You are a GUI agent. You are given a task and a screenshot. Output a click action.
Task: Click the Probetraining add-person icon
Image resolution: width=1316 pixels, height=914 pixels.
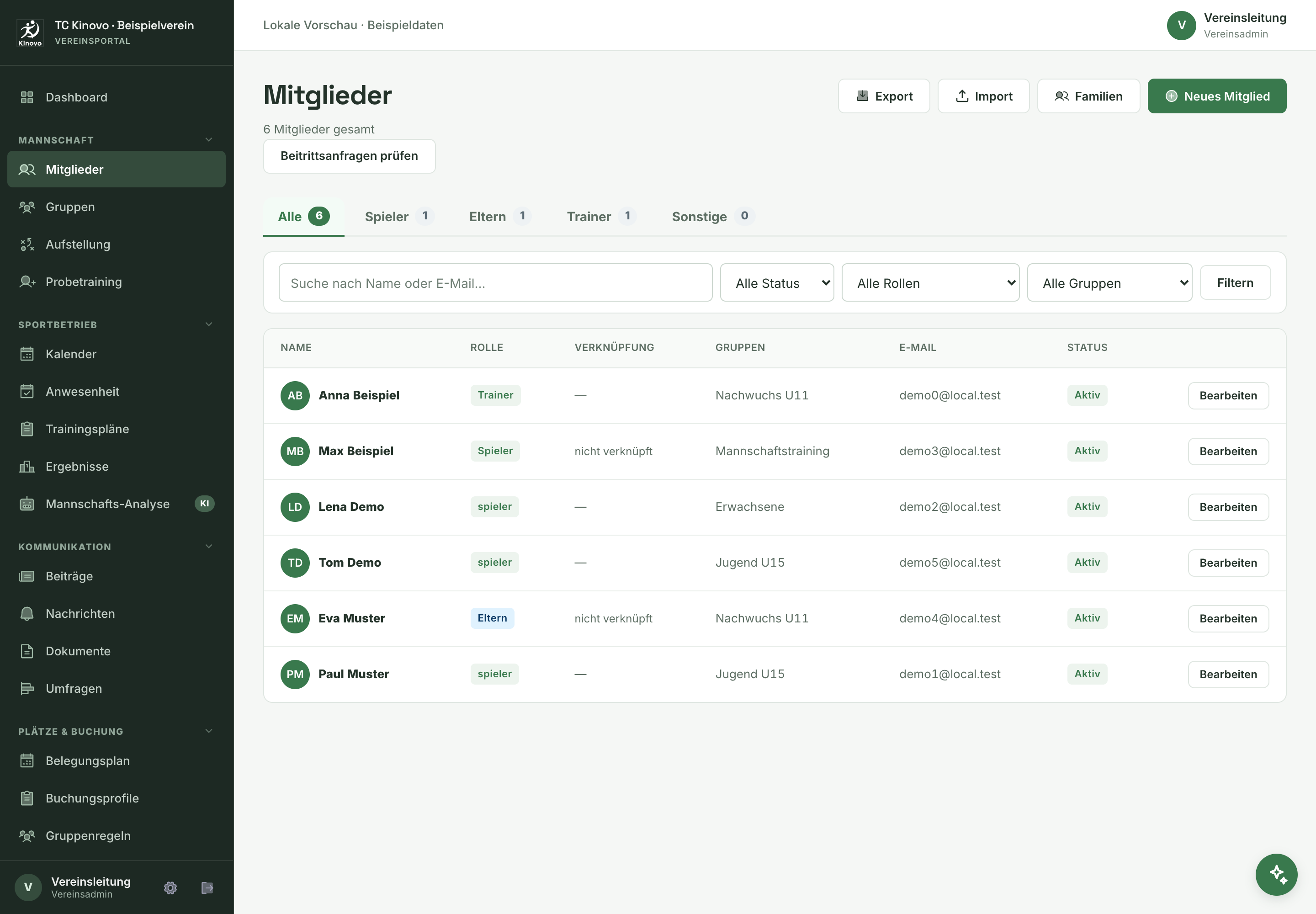(x=27, y=282)
